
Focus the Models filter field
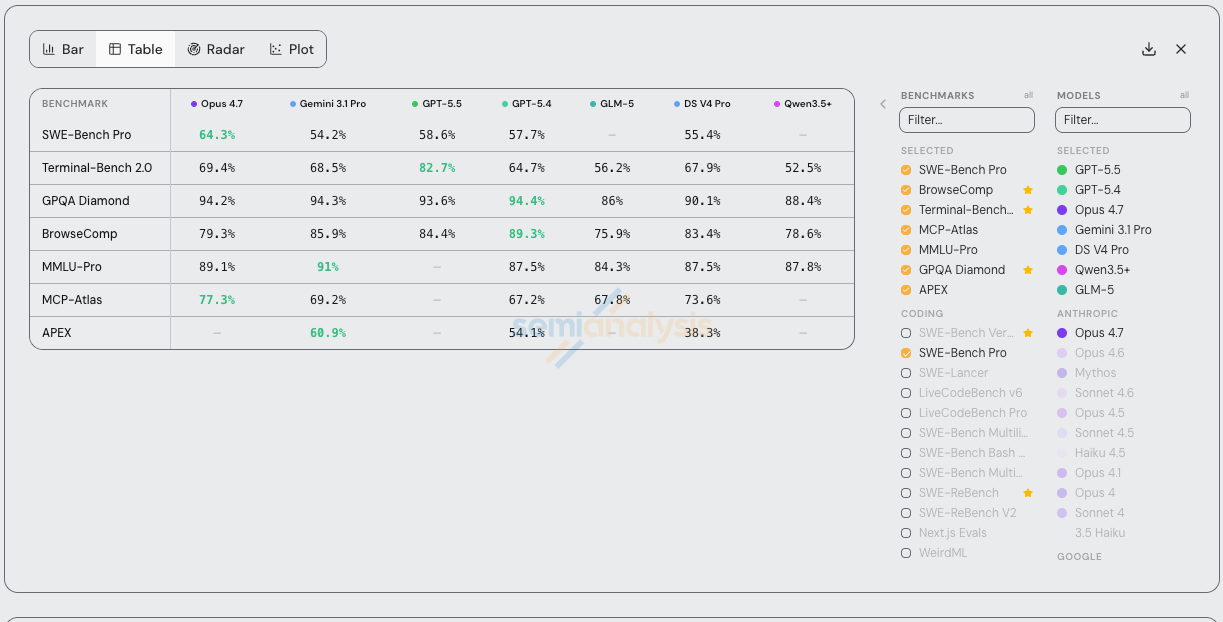pyautogui.click(x=1122, y=120)
